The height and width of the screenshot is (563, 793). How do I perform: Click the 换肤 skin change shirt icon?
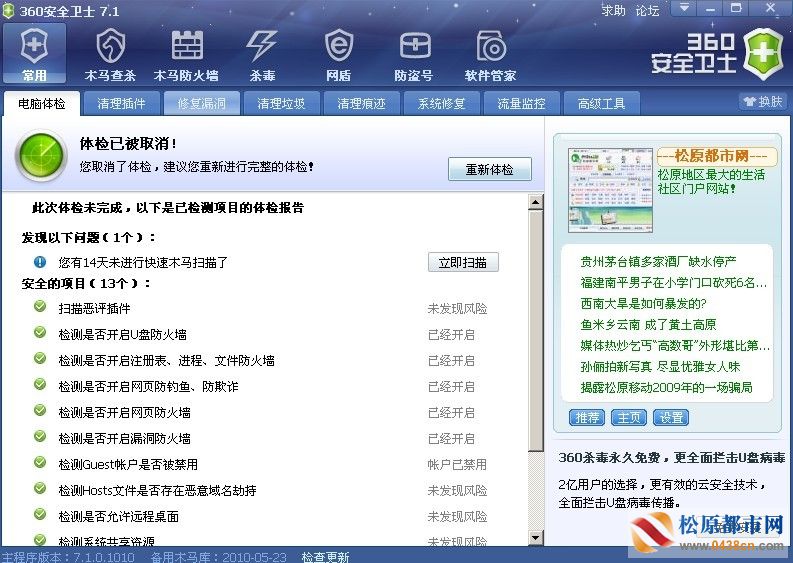point(749,102)
